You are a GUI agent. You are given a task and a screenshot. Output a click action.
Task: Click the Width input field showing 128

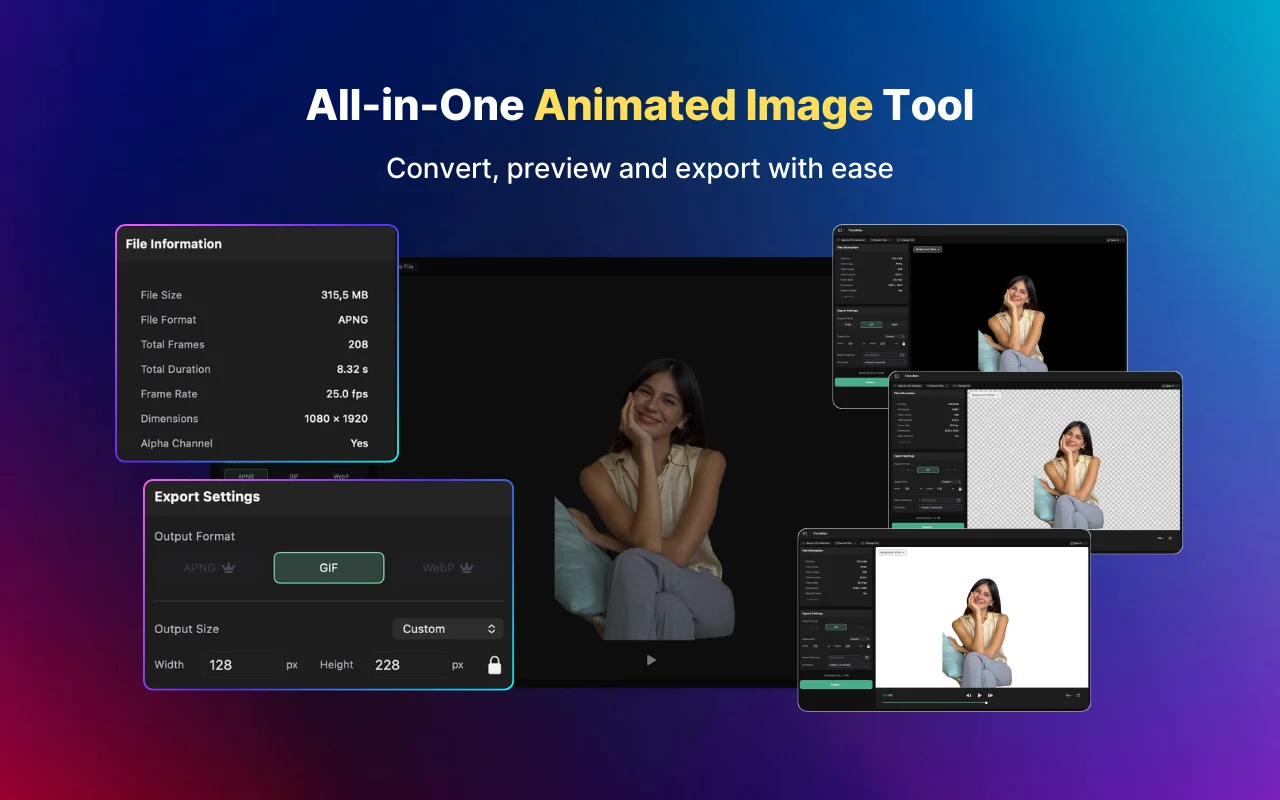pyautogui.click(x=240, y=664)
